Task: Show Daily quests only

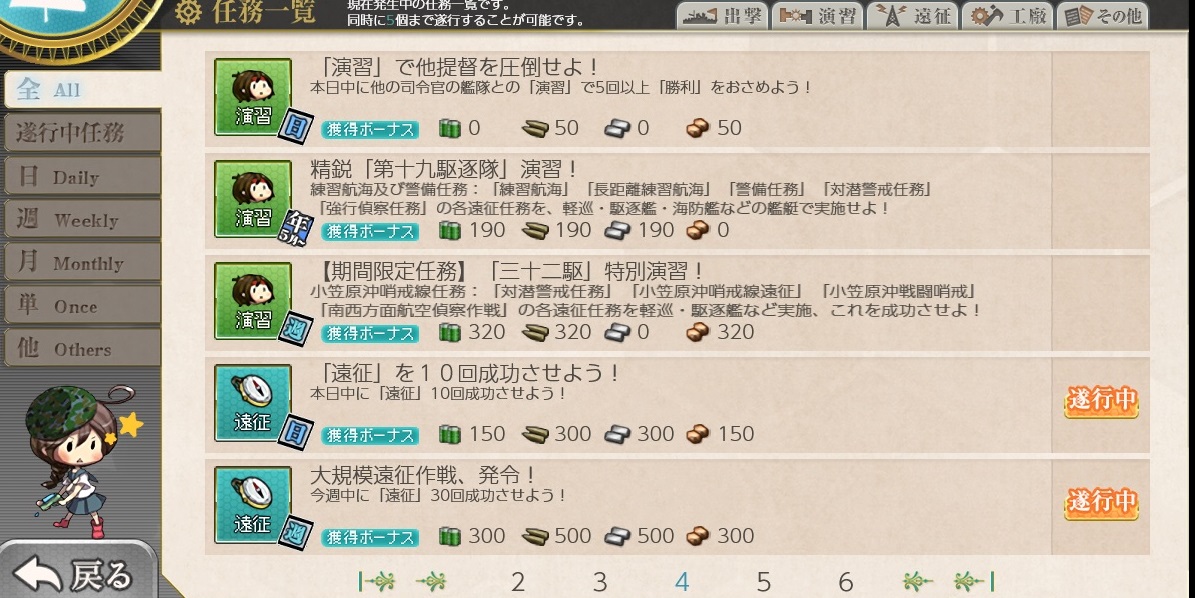Action: tap(82, 177)
